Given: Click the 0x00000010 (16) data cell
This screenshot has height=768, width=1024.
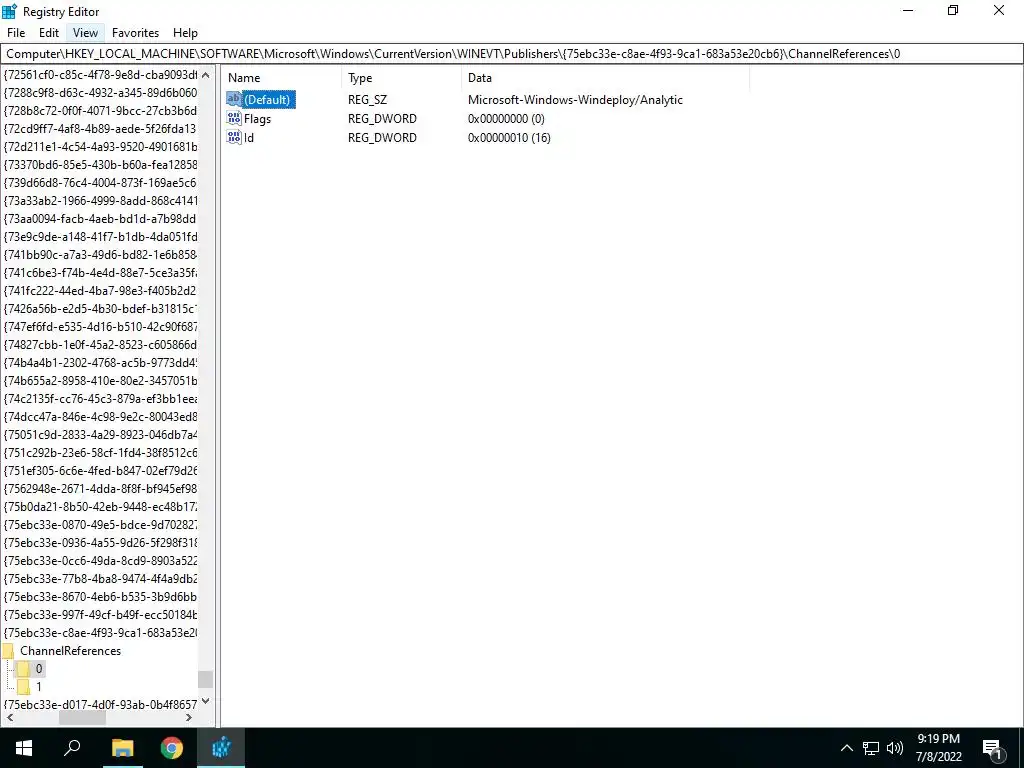Looking at the screenshot, I should click(509, 138).
